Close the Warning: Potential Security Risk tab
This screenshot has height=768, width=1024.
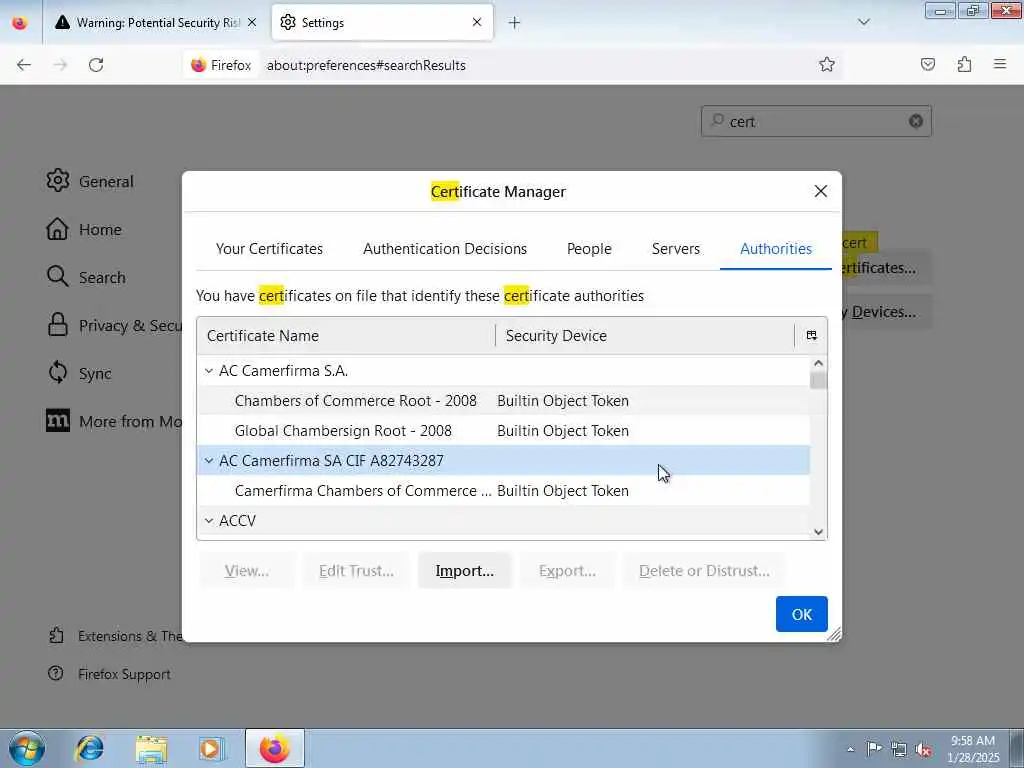(x=252, y=22)
